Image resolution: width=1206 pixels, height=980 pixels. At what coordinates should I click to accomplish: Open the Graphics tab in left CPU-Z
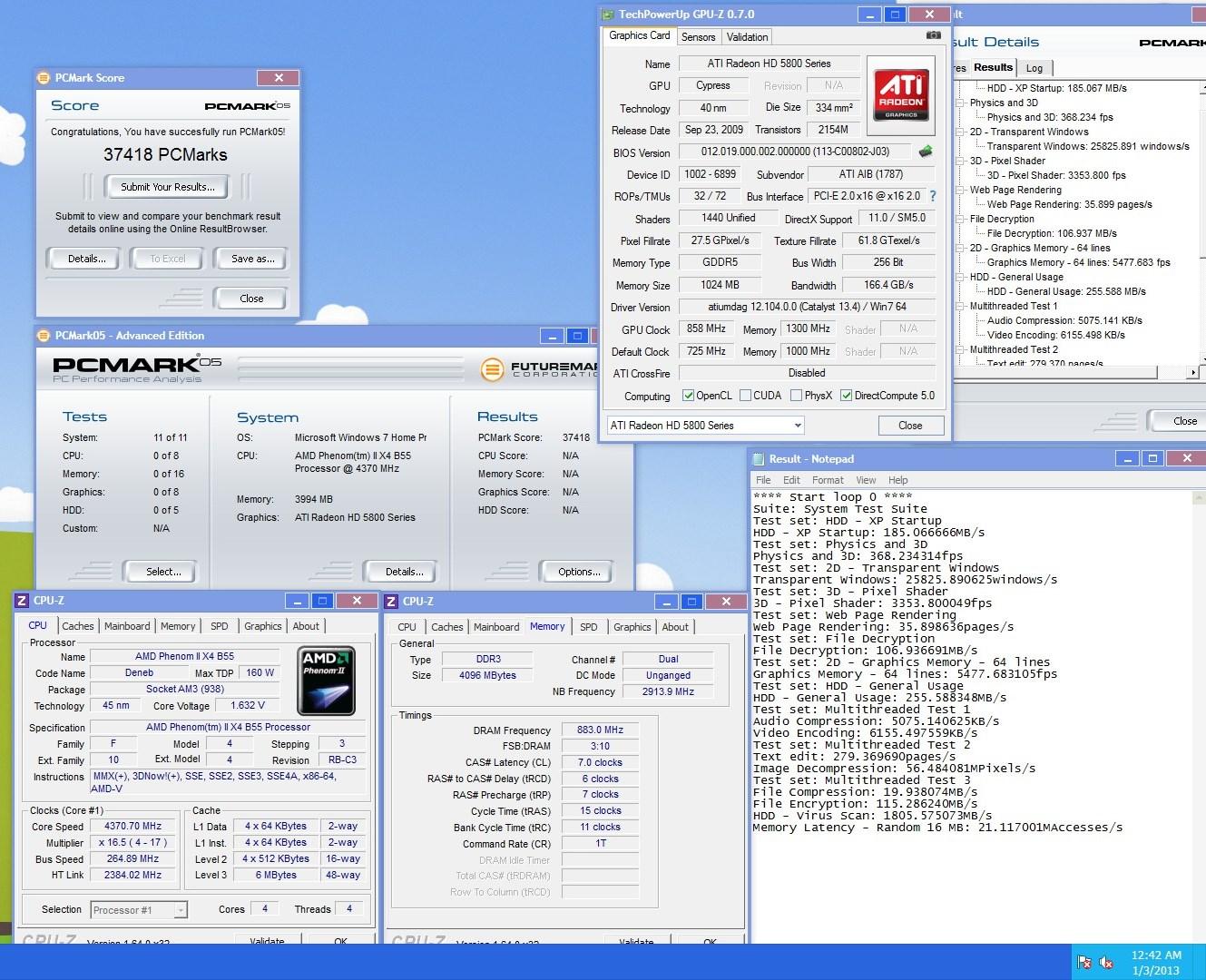[x=263, y=626]
